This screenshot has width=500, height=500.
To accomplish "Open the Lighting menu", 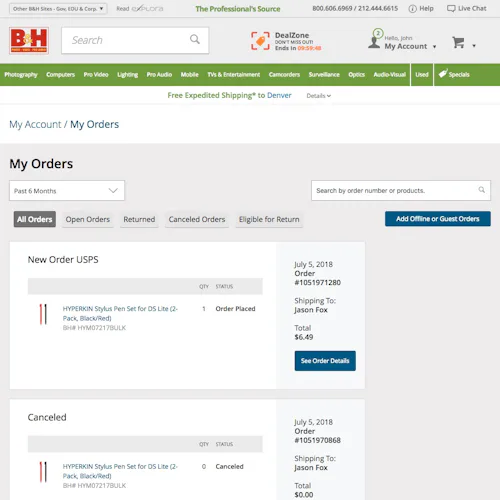I will point(127,74).
